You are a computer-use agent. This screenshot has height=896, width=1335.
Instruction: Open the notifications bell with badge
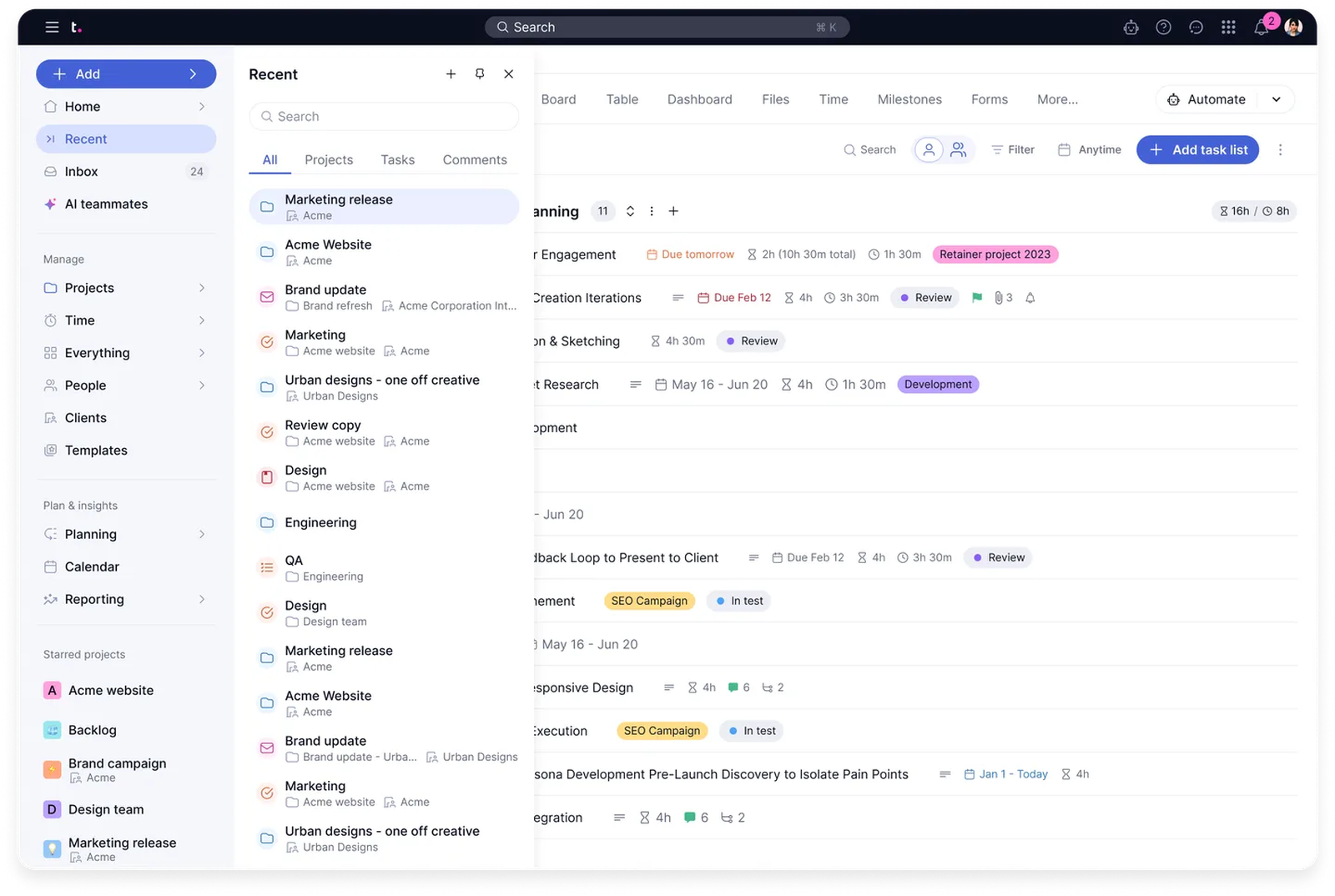coord(1262,26)
